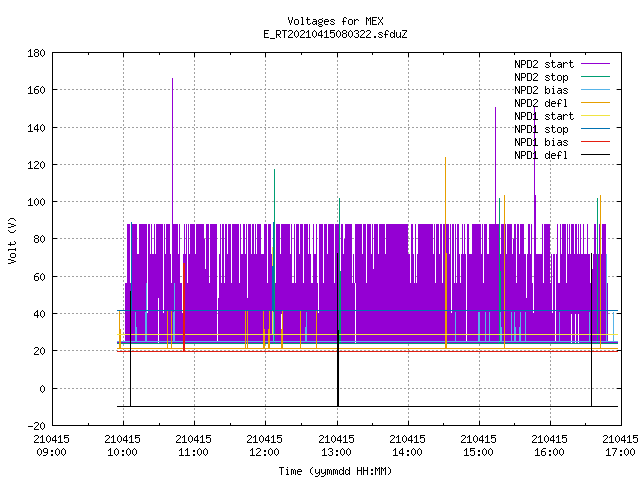Click the Volt (V) y-axis label
Screen dimensions: 640x480
pyautogui.click(x=12, y=241)
